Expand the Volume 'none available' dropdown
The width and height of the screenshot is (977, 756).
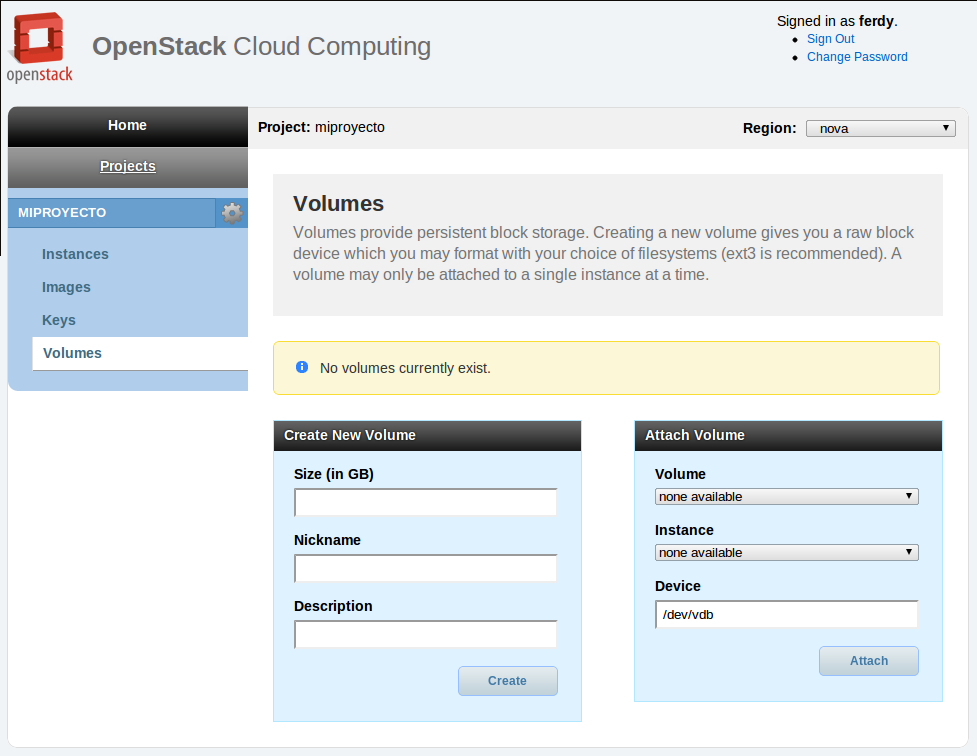[786, 497]
